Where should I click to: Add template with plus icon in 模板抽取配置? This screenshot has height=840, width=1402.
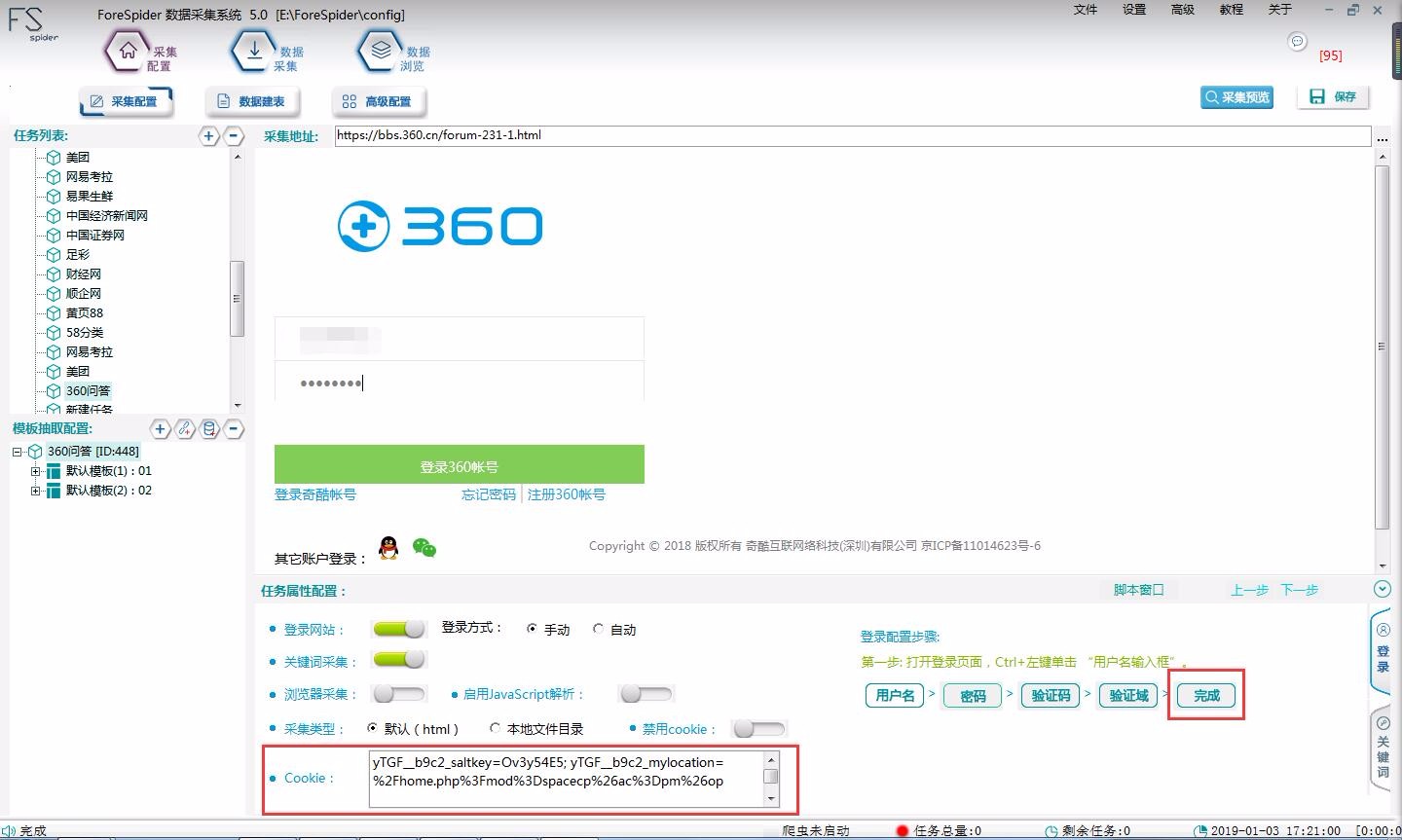tap(161, 428)
